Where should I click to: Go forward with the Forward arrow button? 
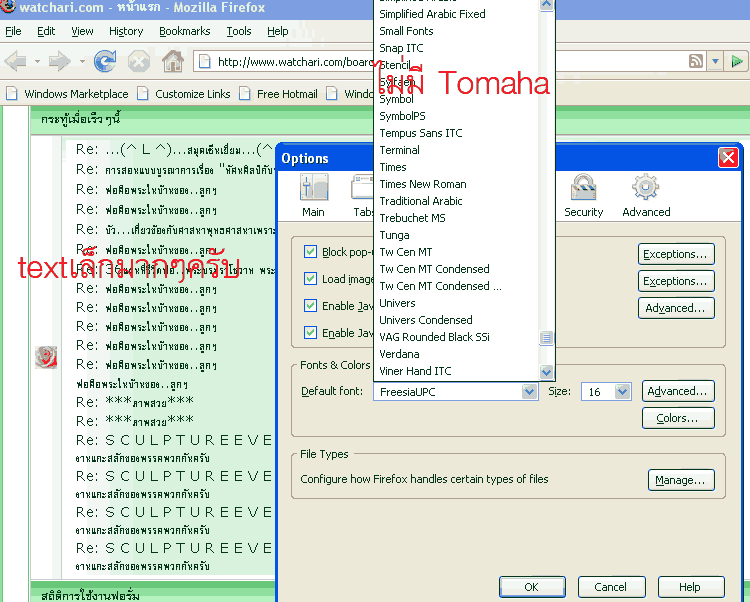(60, 61)
